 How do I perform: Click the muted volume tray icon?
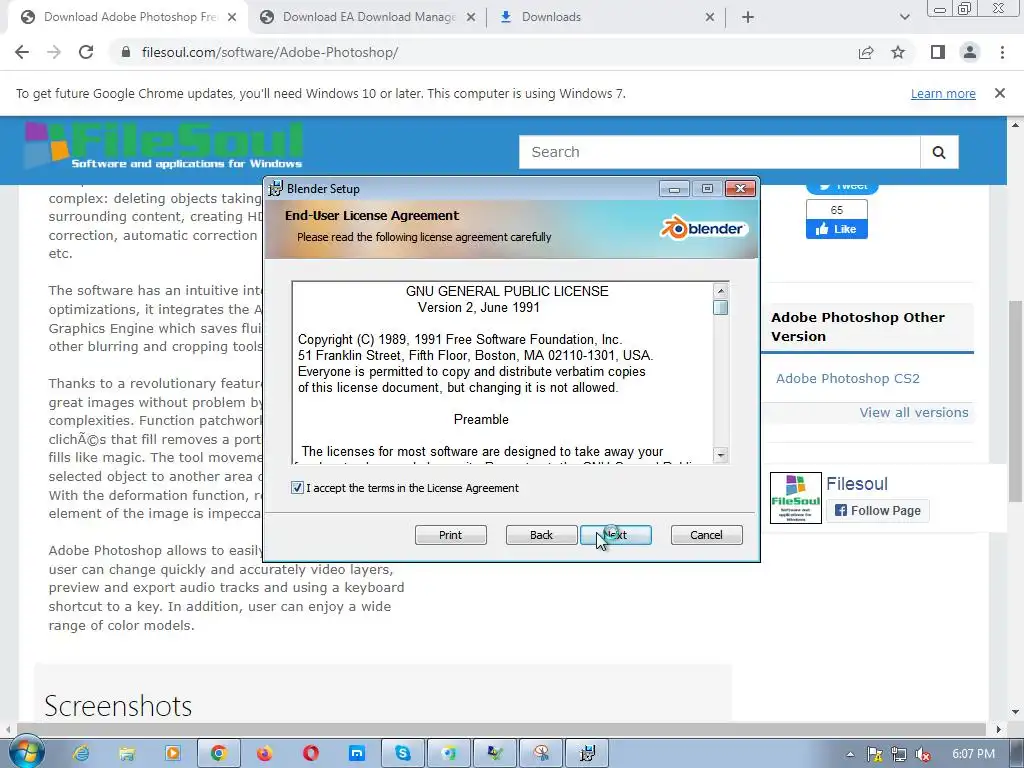[x=923, y=754]
